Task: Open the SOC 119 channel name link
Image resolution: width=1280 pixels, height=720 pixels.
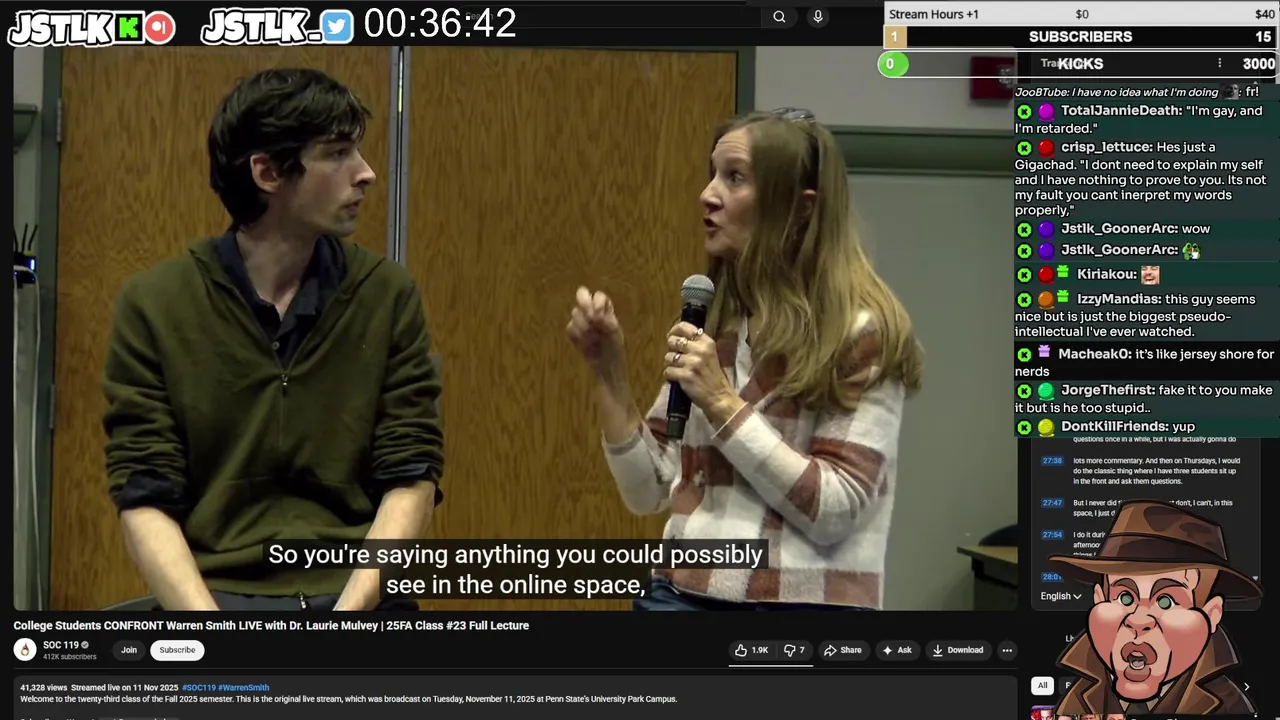Action: (60, 645)
